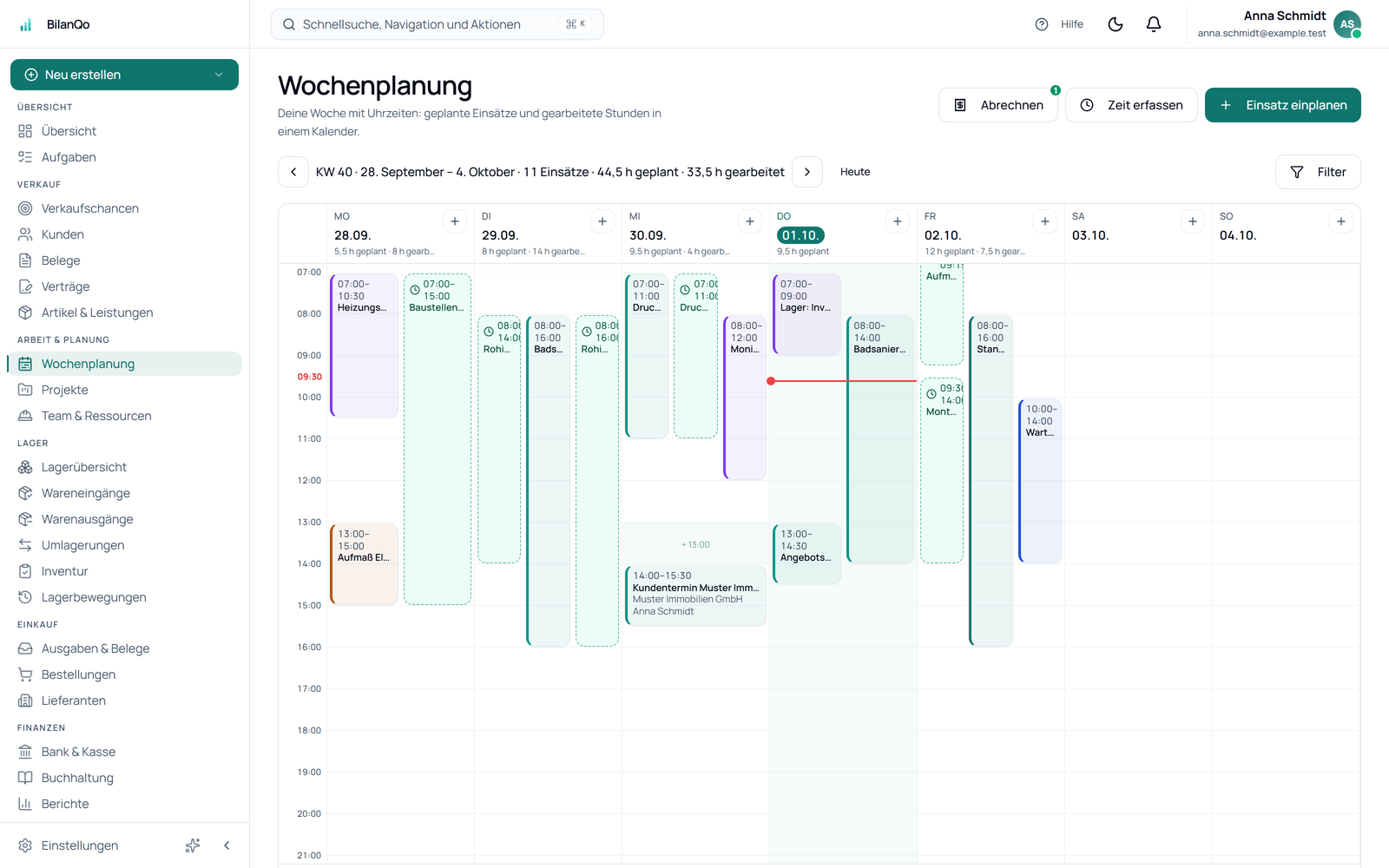Add an entry on Sunday 04.10.
Screen dimensions: 1389x868
(1341, 221)
